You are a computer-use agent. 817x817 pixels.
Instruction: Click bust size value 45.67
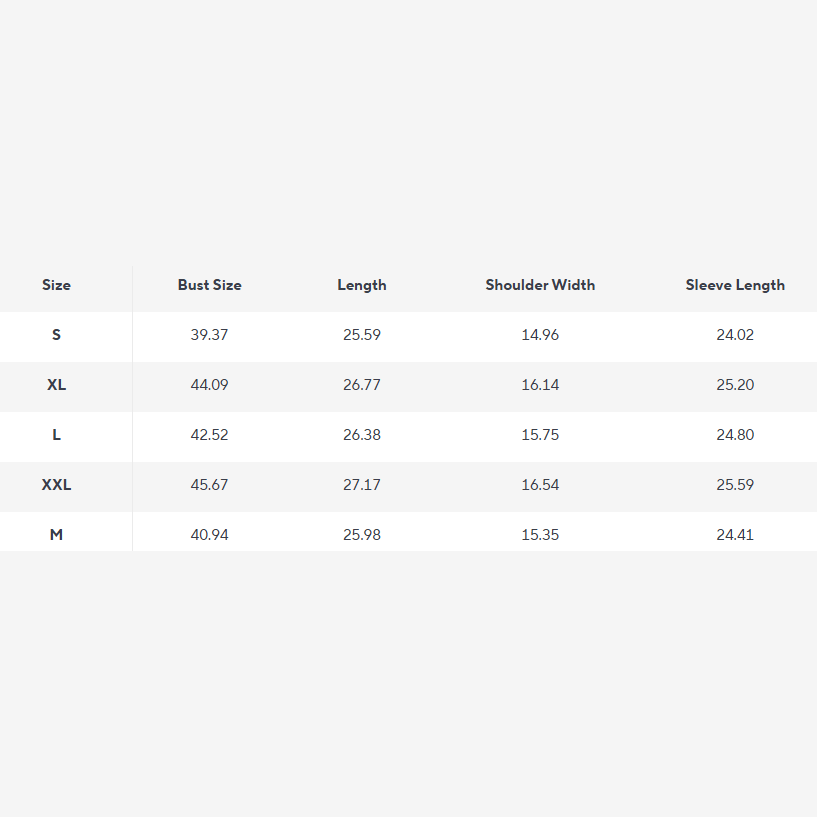tap(209, 485)
